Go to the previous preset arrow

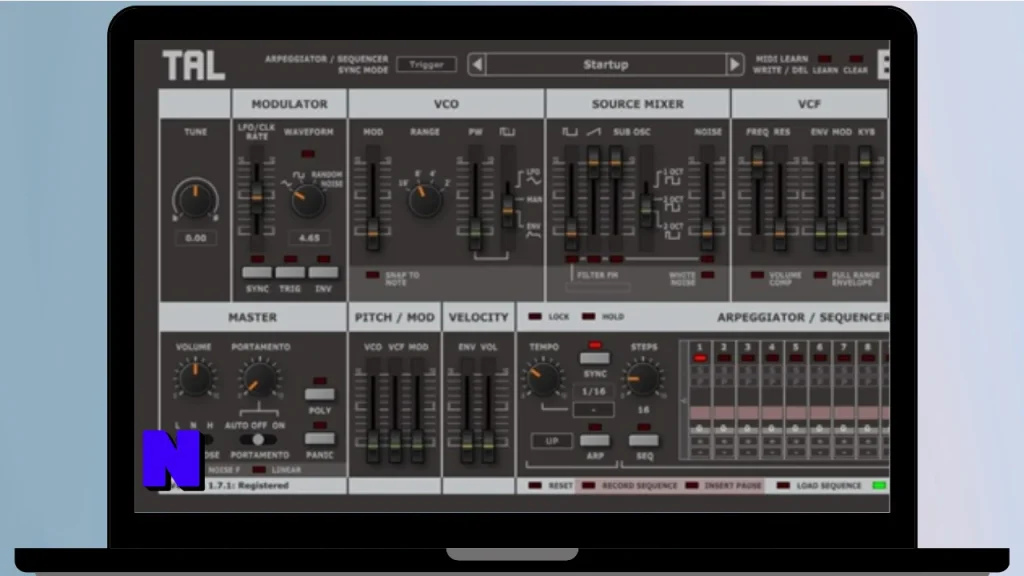point(477,65)
